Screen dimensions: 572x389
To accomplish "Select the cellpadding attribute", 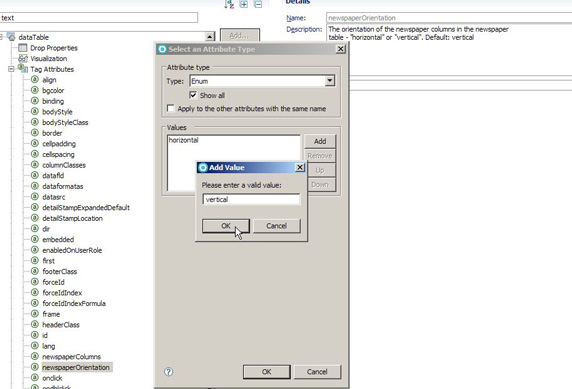I will coord(59,144).
